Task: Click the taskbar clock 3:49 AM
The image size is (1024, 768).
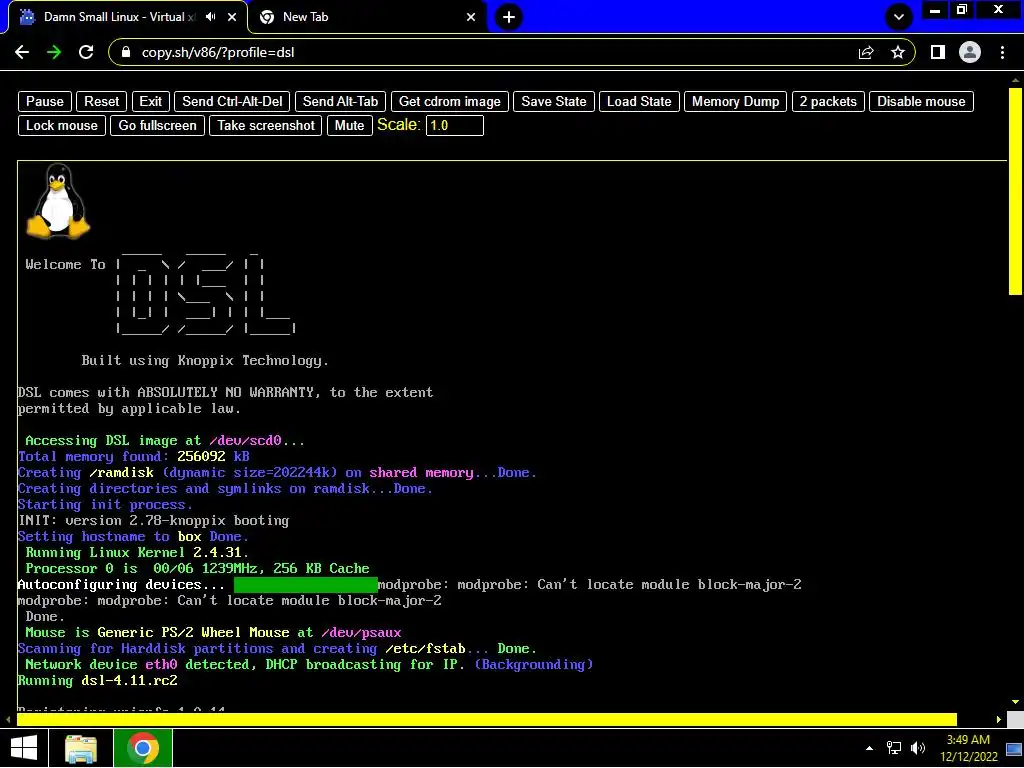Action: tap(968, 748)
